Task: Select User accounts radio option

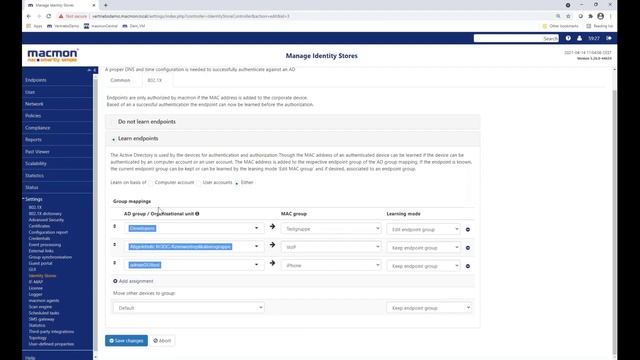Action: [x=199, y=182]
